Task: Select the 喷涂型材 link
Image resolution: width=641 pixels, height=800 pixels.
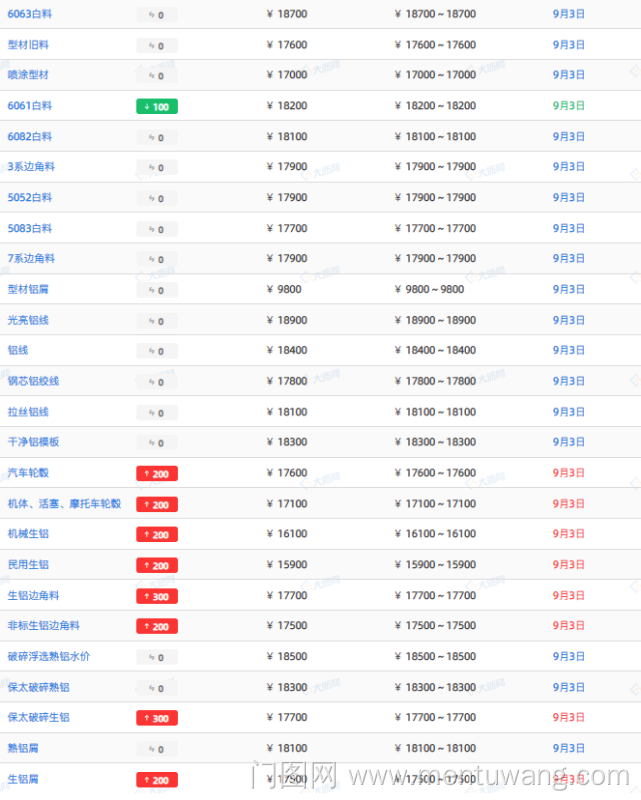Action: (28, 75)
